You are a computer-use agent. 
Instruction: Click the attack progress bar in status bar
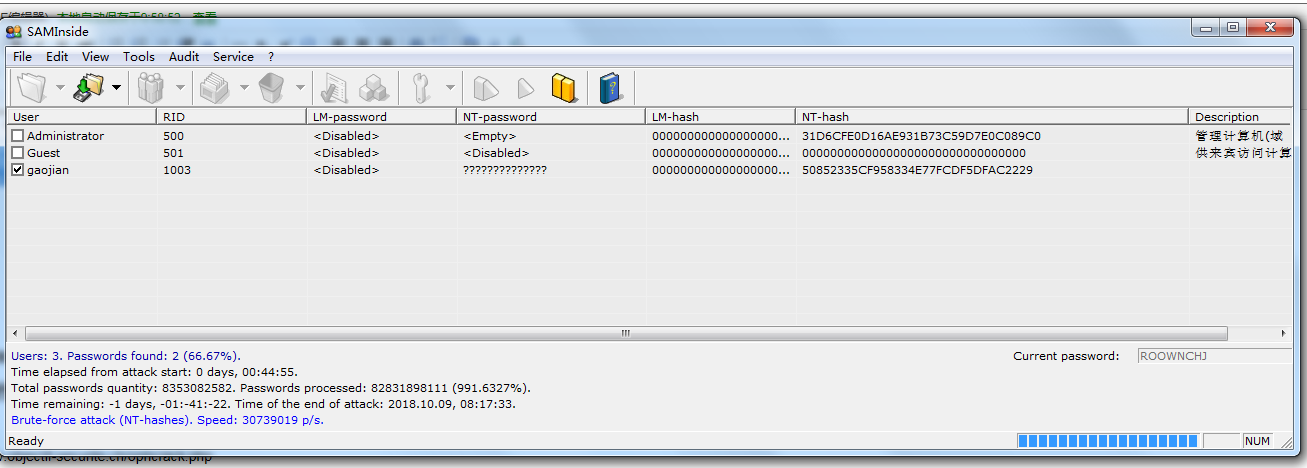(x=1108, y=441)
